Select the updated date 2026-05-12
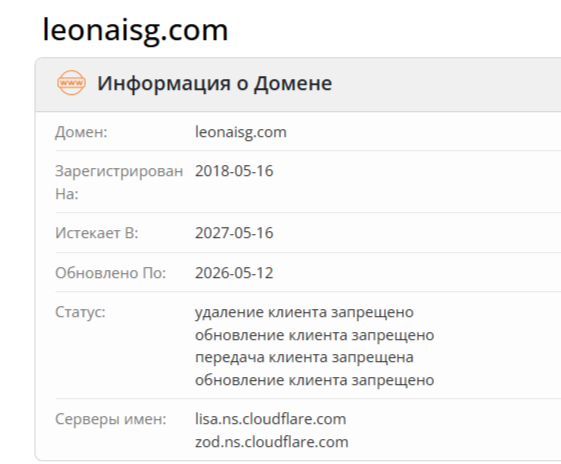 click(x=234, y=273)
